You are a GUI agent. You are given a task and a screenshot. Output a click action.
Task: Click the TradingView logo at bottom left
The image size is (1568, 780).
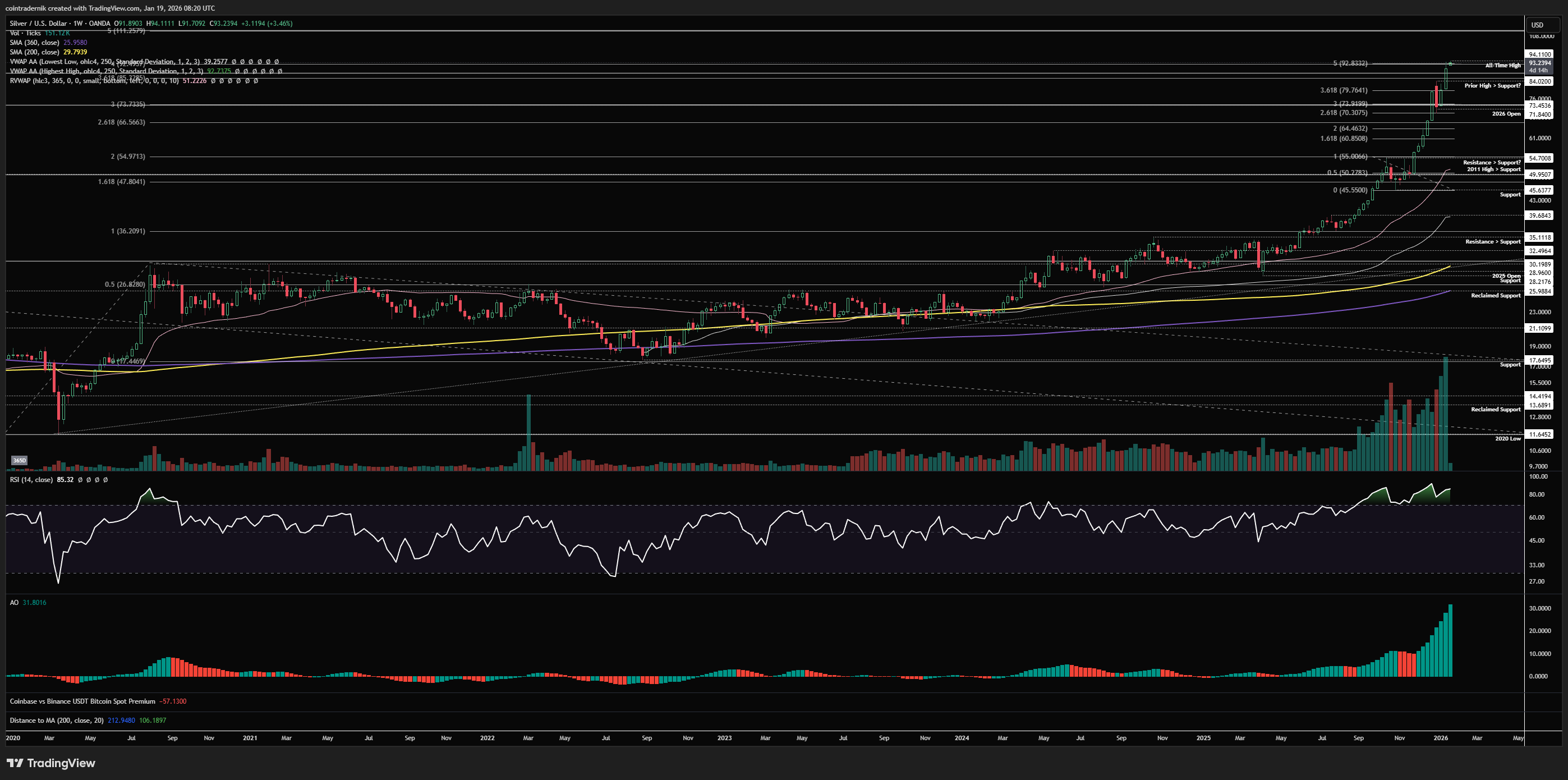(51, 763)
